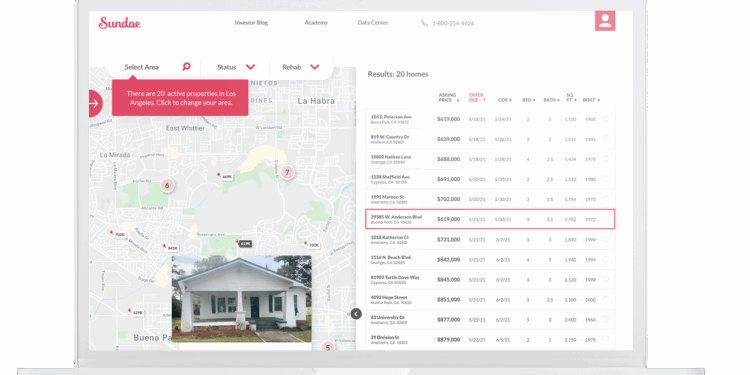Viewport: 750px width, 375px height.
Task: Select the 629K map price pin
Action: (x=136, y=312)
